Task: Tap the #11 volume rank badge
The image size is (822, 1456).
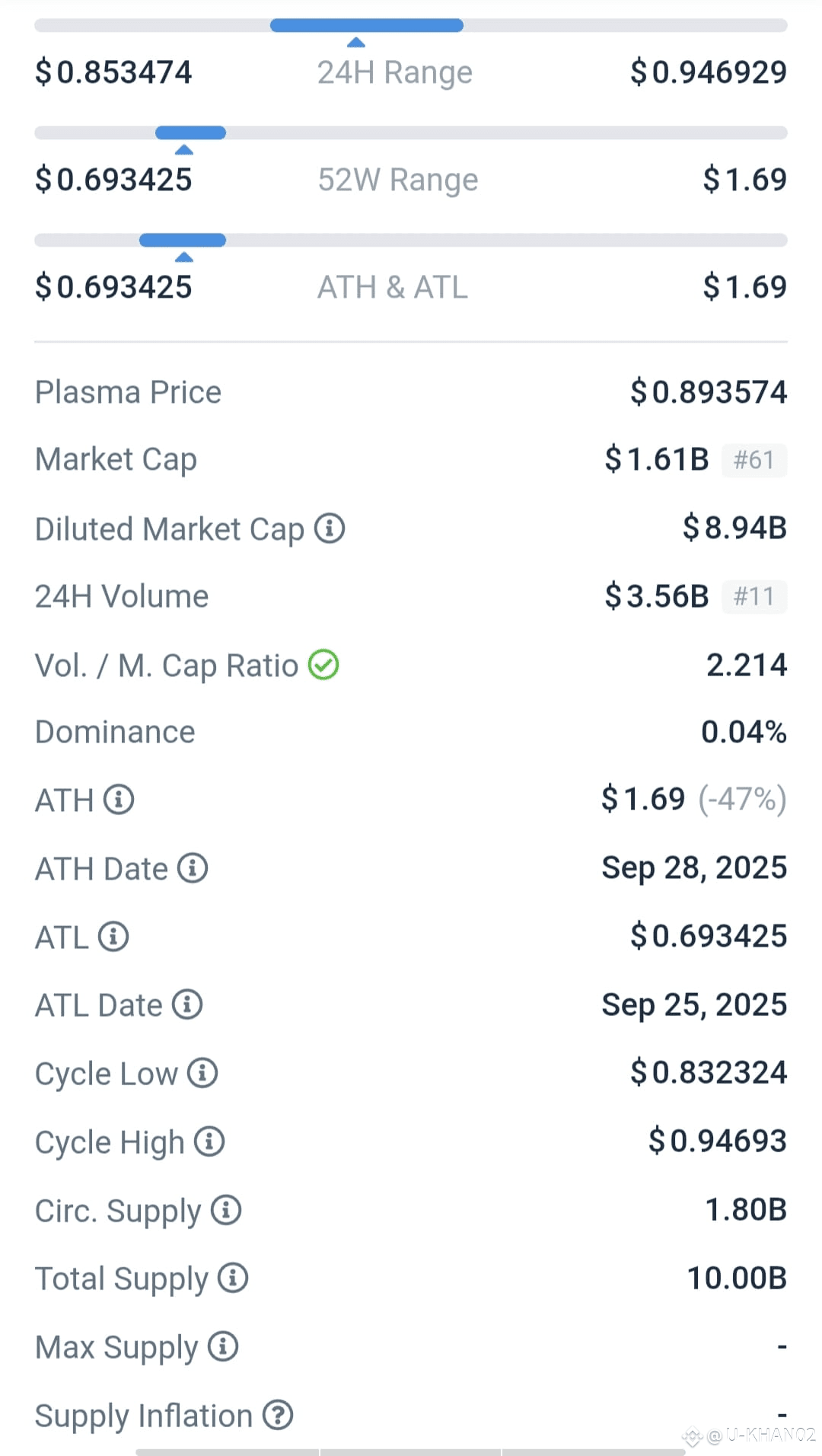Action: click(754, 596)
